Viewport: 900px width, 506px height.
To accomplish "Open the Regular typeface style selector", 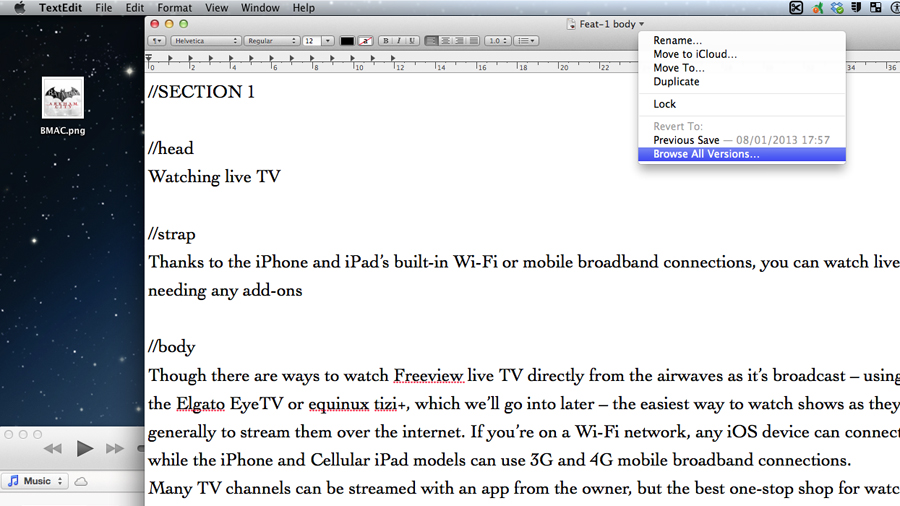I will point(271,41).
